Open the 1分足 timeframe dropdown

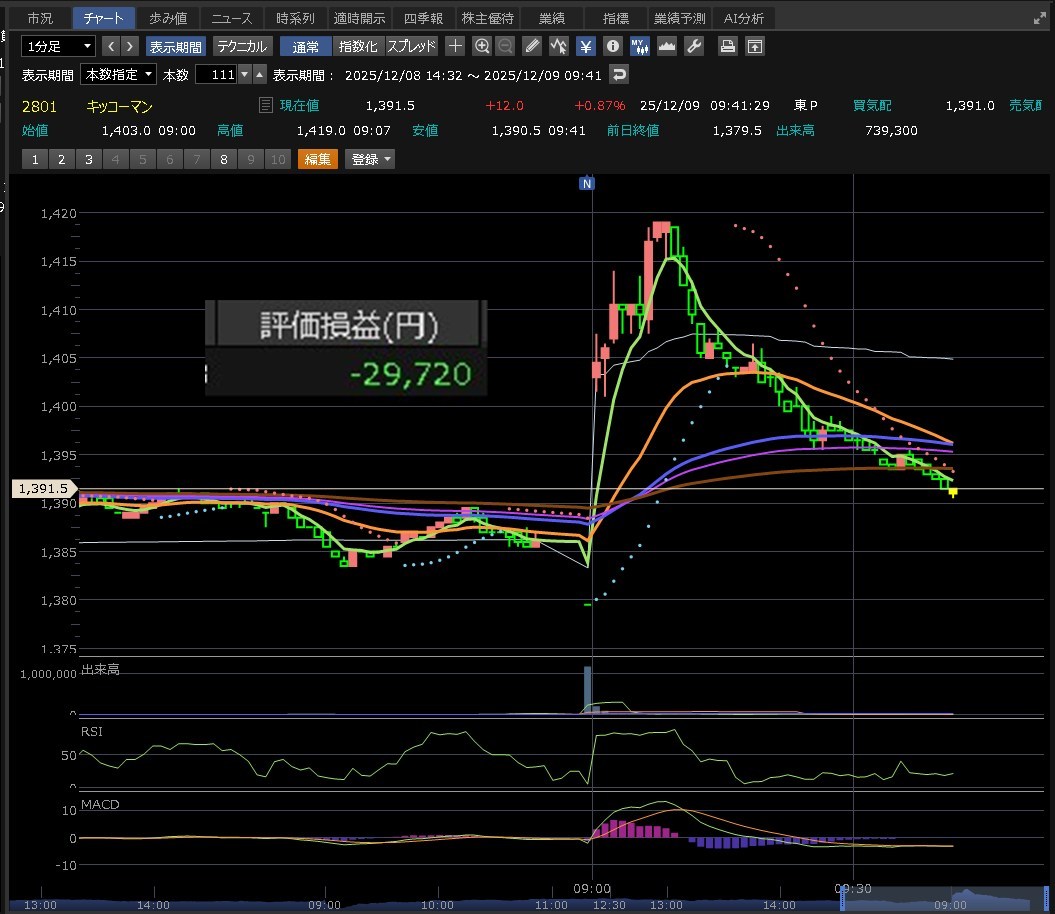[x=59, y=46]
